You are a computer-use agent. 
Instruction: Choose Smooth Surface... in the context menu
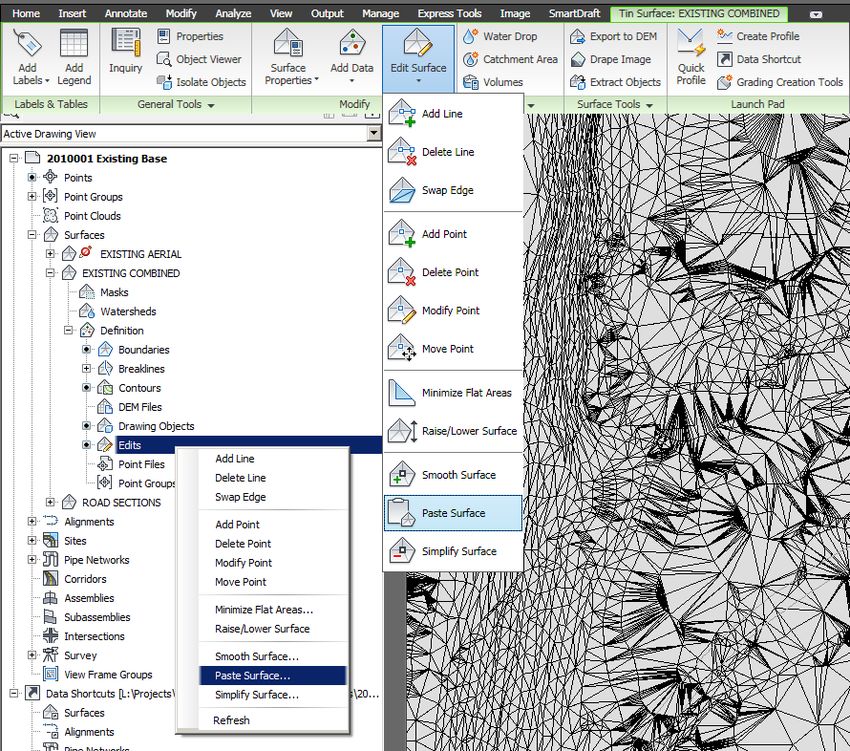[273, 657]
